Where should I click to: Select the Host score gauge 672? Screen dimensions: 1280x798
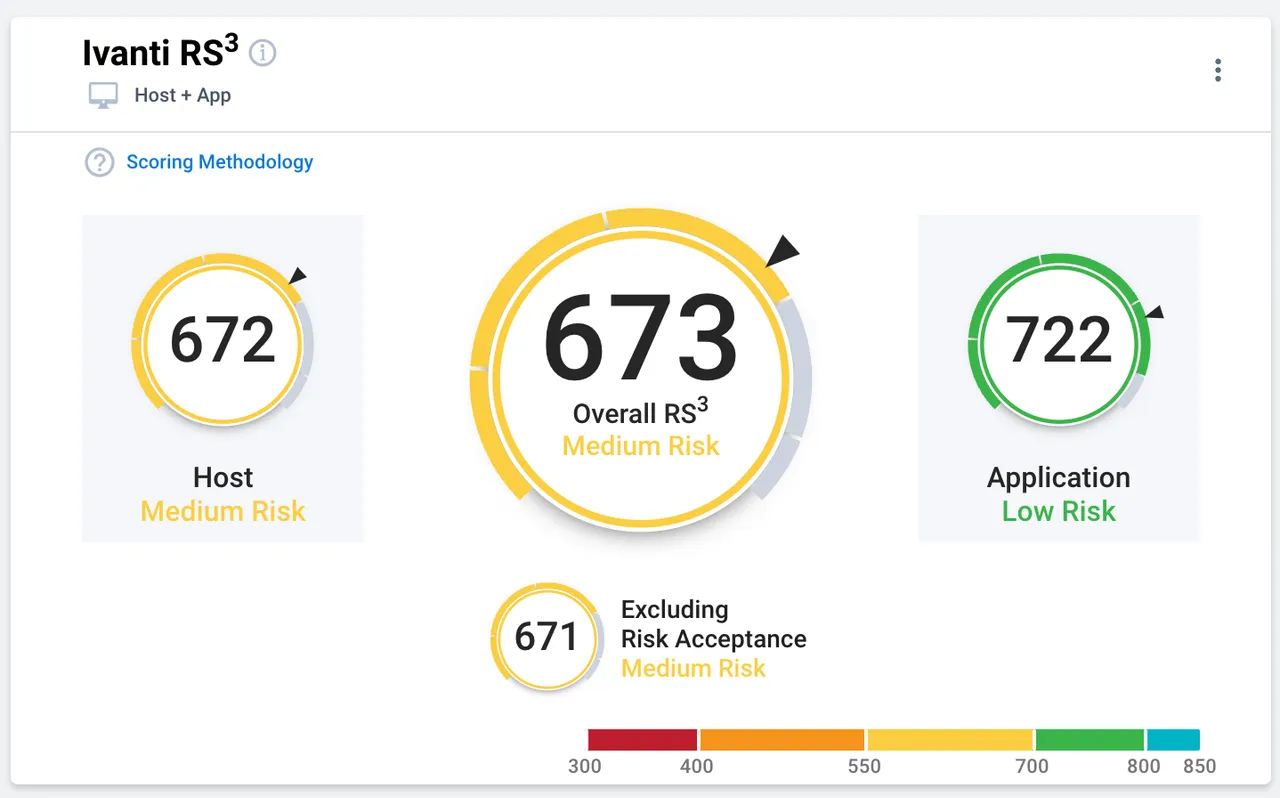pyautogui.click(x=222, y=340)
